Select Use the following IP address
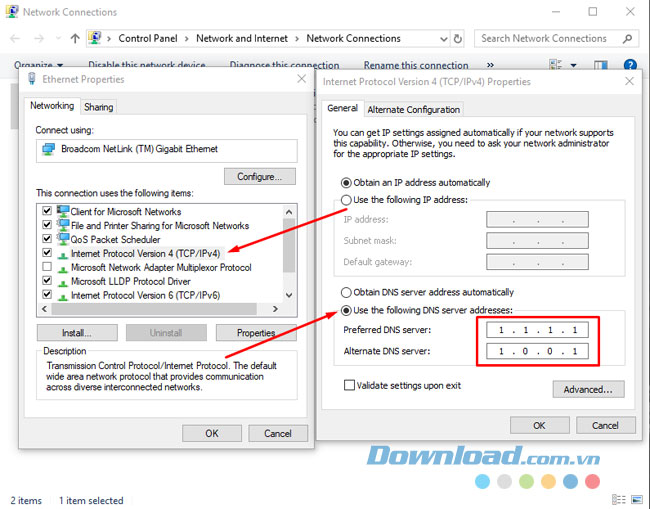 (346, 200)
